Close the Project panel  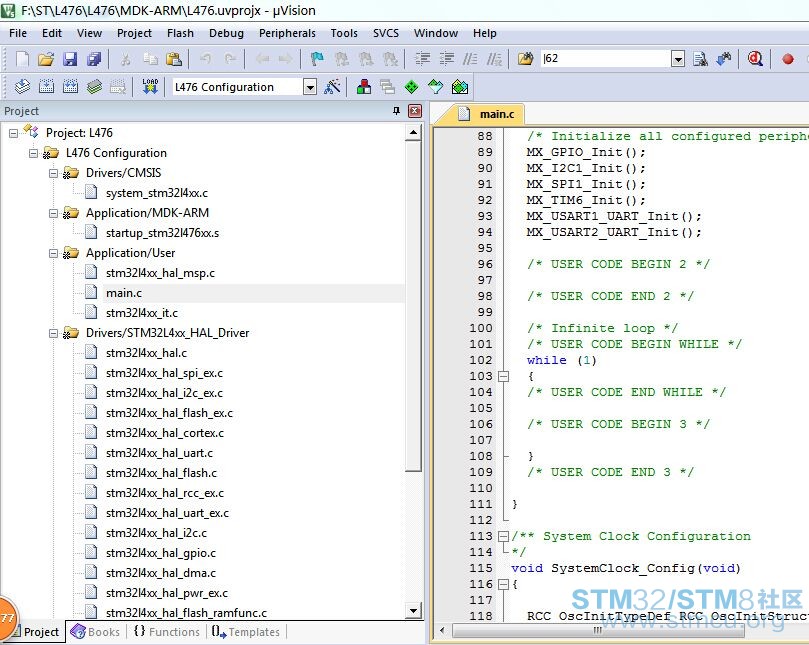click(415, 111)
